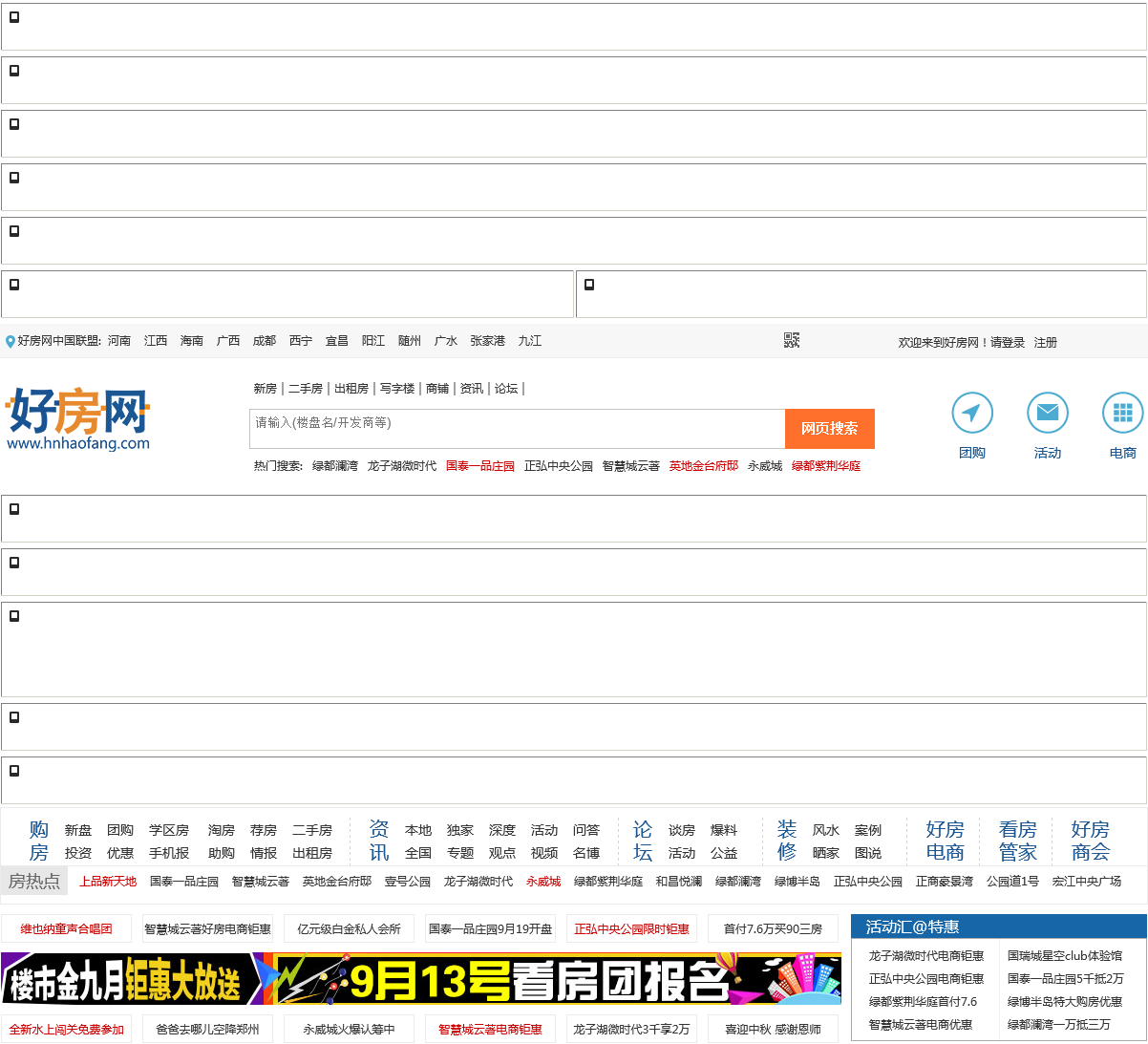Click 公园道1号 in 房热点 row
This screenshot has width=1148, height=1044.
coord(1012,882)
